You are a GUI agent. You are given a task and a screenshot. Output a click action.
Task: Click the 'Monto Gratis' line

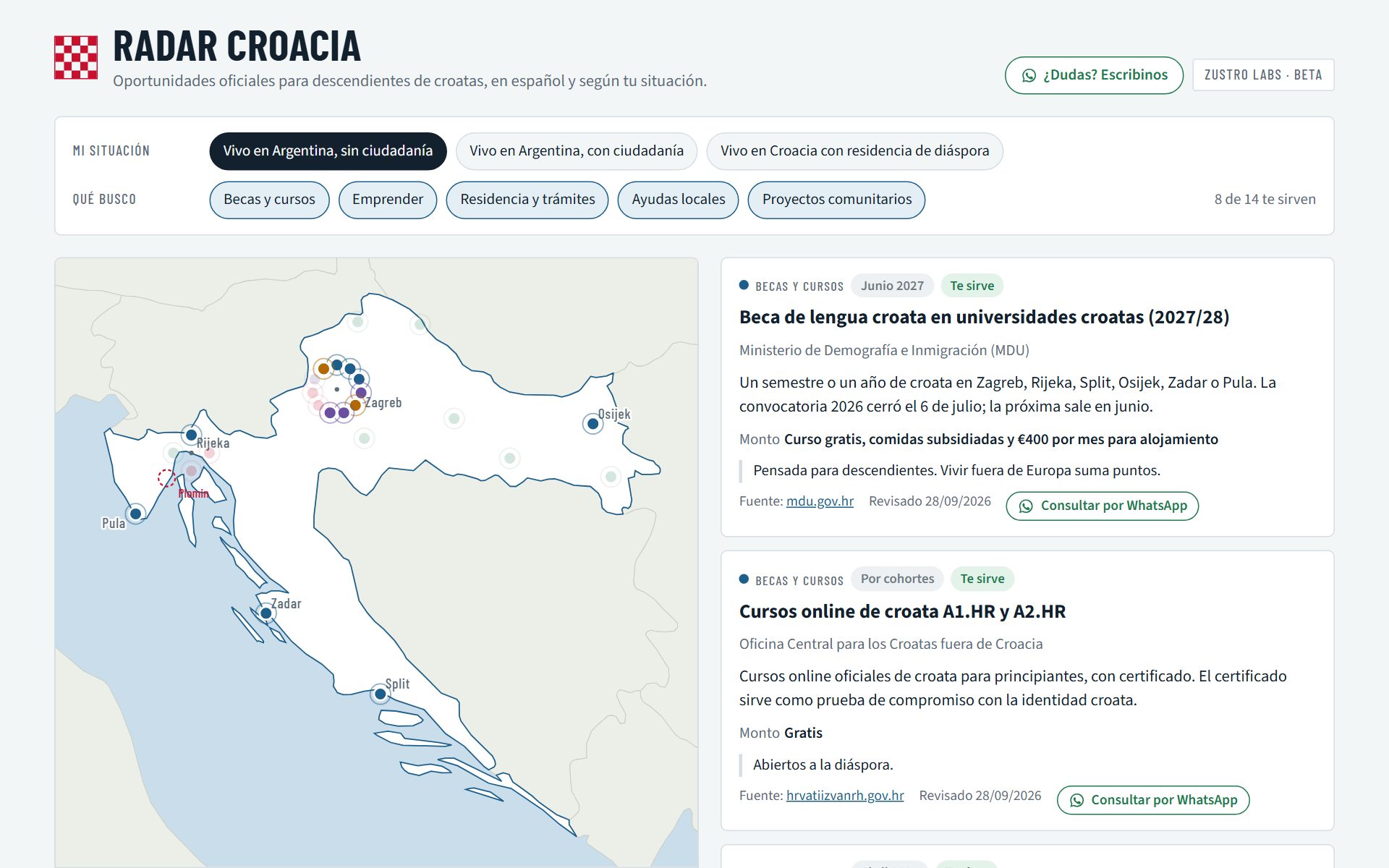tap(781, 733)
